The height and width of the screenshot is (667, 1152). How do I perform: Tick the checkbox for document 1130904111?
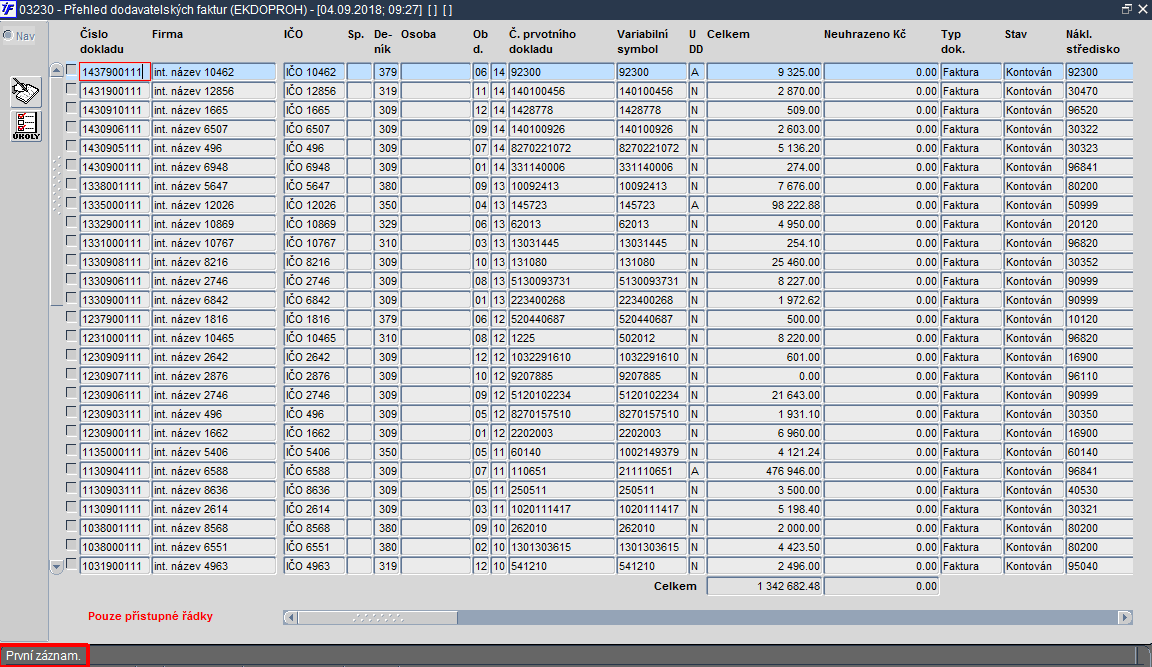pos(71,469)
